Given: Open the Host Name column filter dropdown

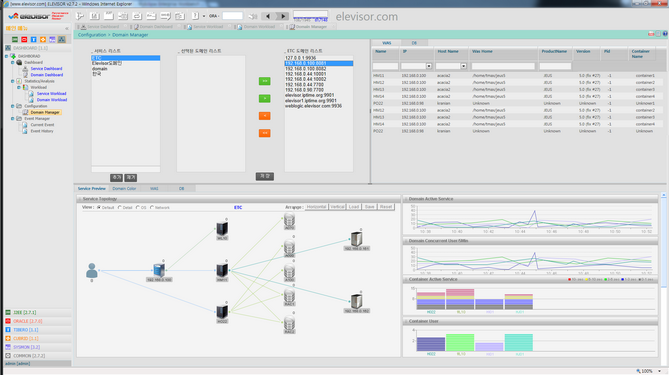Looking at the screenshot, I should tap(463, 66).
